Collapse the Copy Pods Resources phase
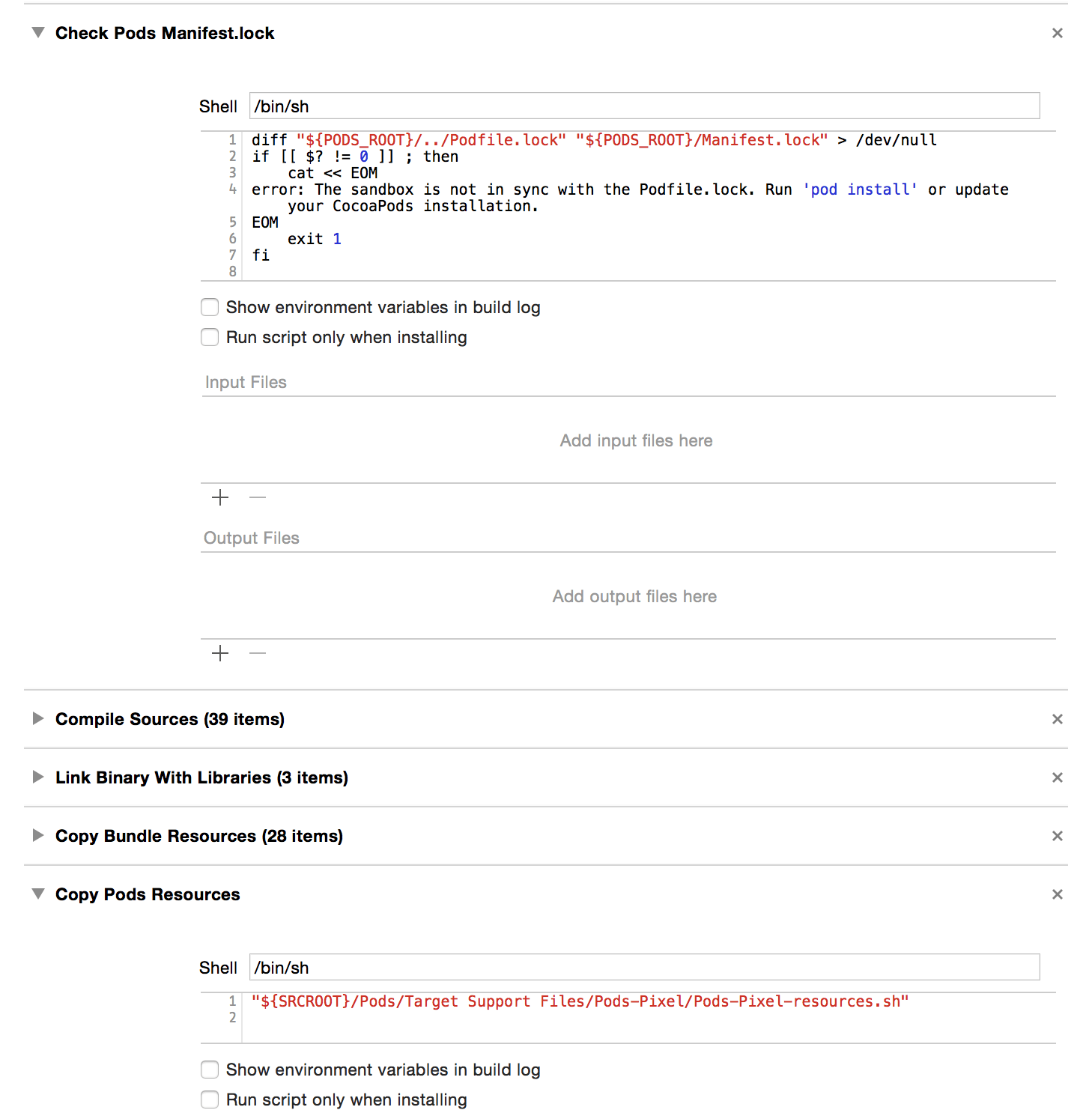1092x1113 pixels. click(x=38, y=894)
